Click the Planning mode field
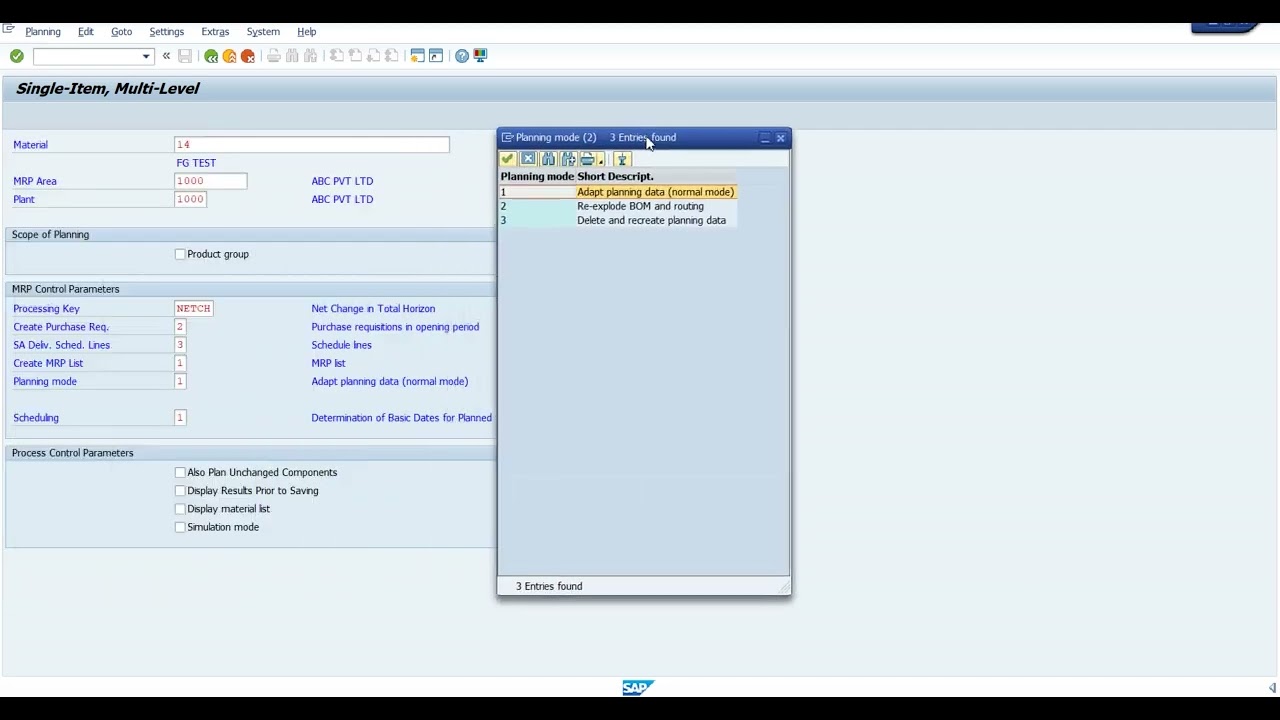Image resolution: width=1280 pixels, height=720 pixels. pyautogui.click(x=180, y=381)
